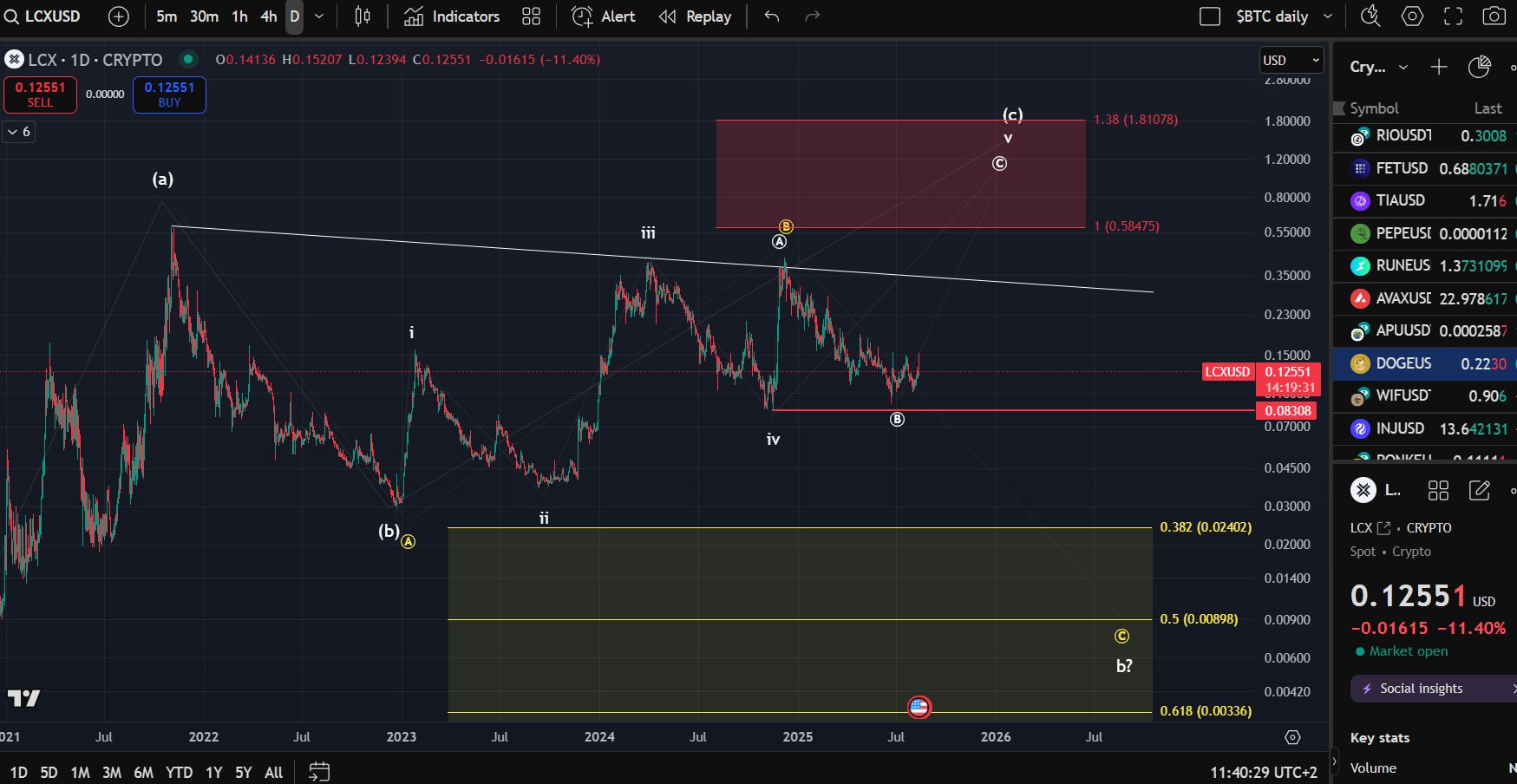The height and width of the screenshot is (784, 1517).
Task: Switch the date range to YTD
Action: tap(179, 772)
